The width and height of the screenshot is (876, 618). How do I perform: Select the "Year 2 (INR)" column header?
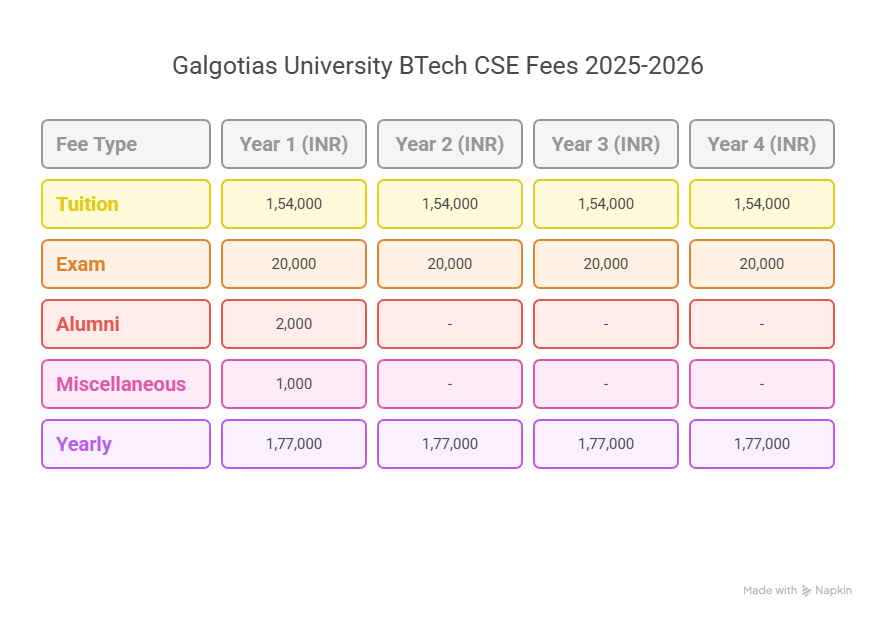pos(450,144)
